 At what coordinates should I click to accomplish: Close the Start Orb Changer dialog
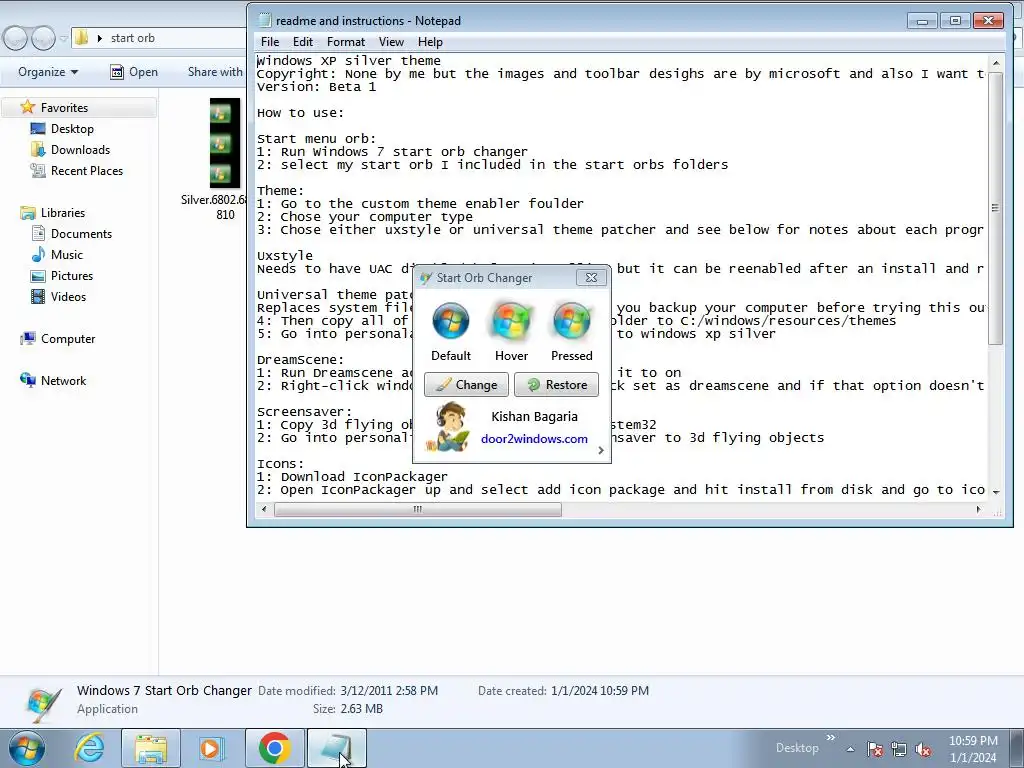592,278
